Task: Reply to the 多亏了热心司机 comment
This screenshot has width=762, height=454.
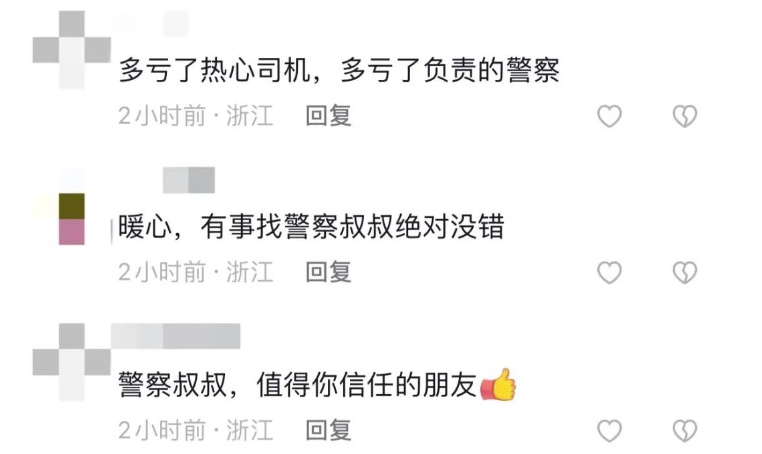Action: coord(329,116)
